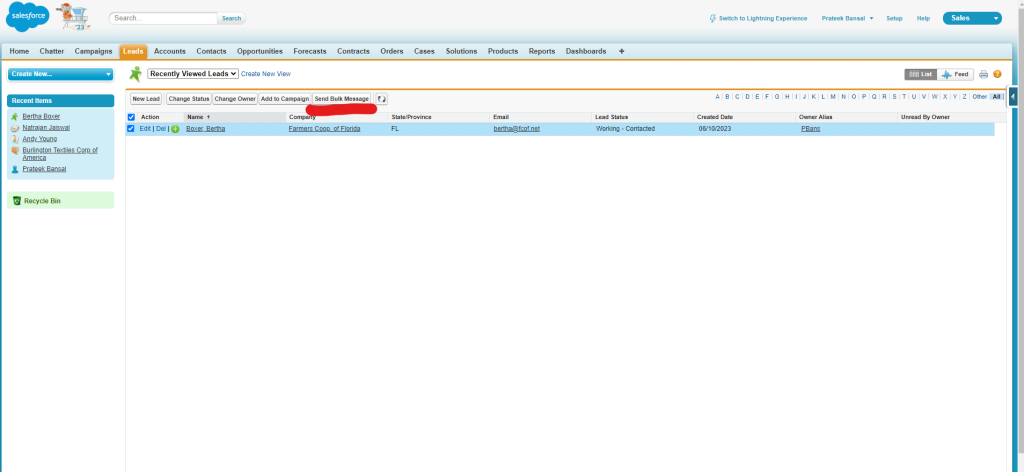Viewport: 1024px width, 472px height.
Task: Go to the Reports tab
Action: tap(542, 51)
